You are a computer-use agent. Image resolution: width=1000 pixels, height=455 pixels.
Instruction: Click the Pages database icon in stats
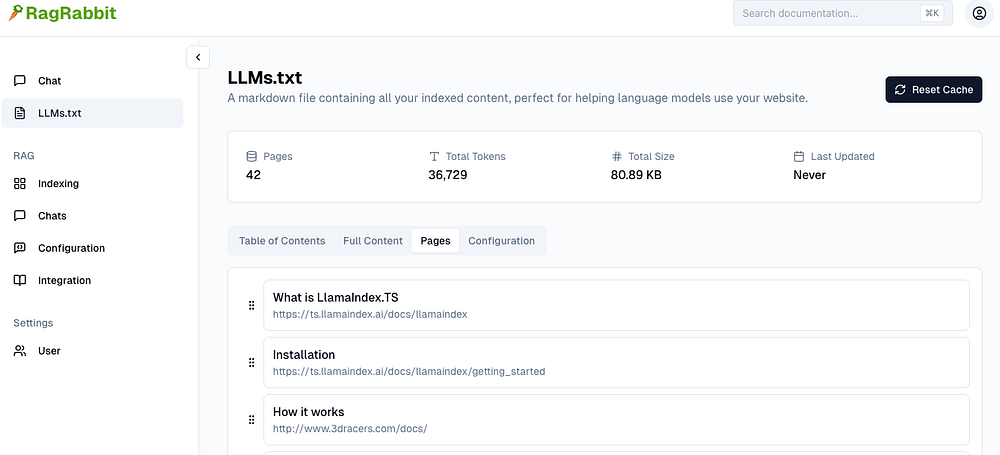click(251, 156)
